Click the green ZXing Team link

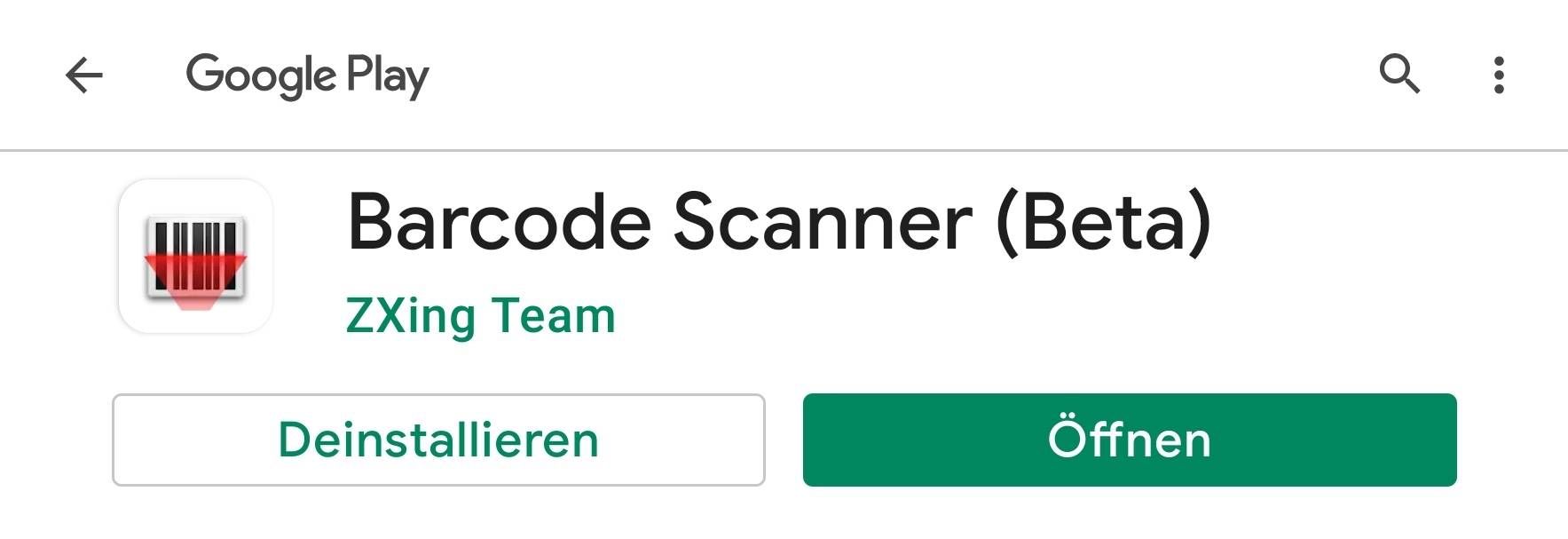480,316
